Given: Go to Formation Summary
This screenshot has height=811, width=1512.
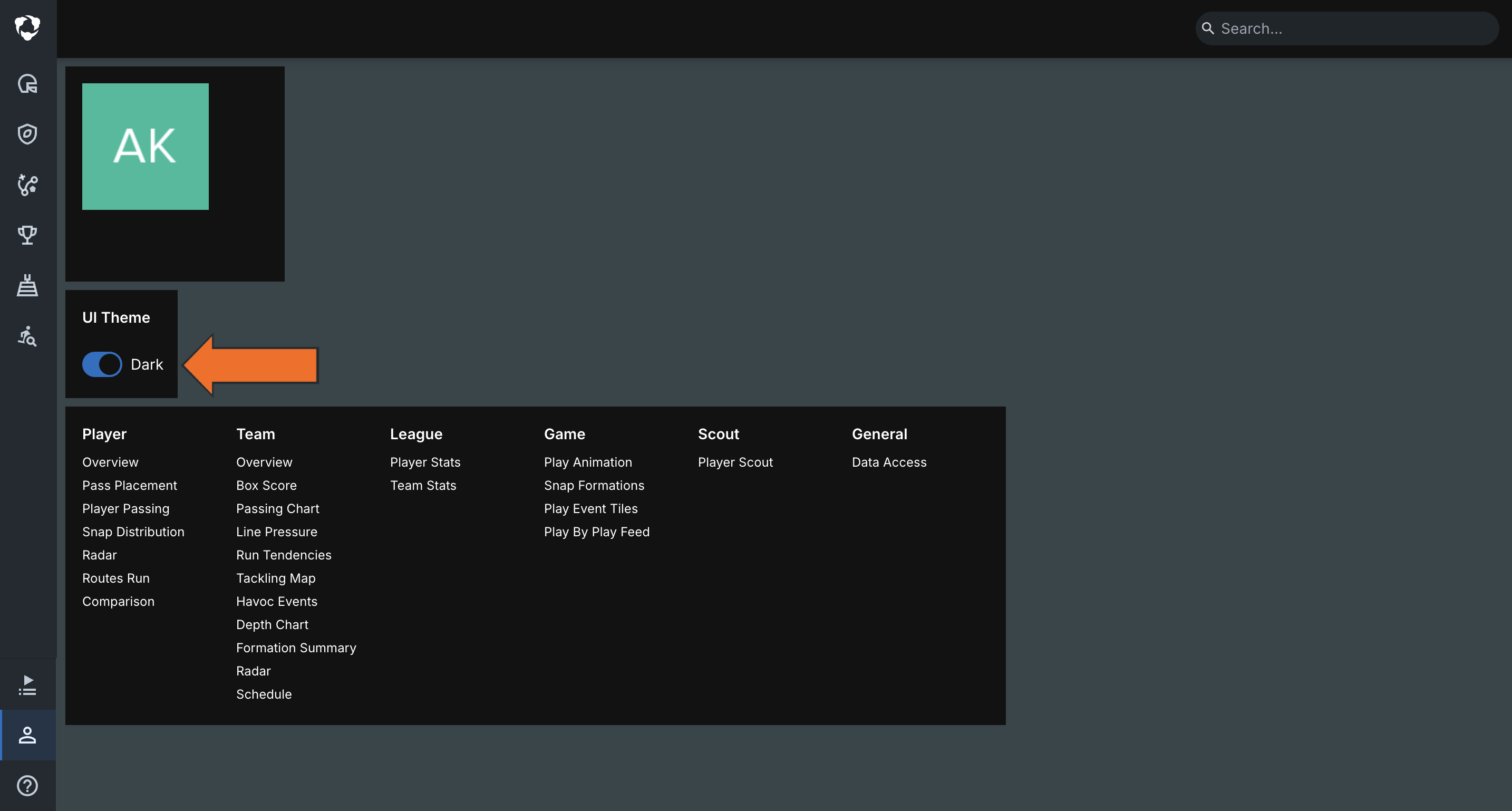Looking at the screenshot, I should (296, 648).
